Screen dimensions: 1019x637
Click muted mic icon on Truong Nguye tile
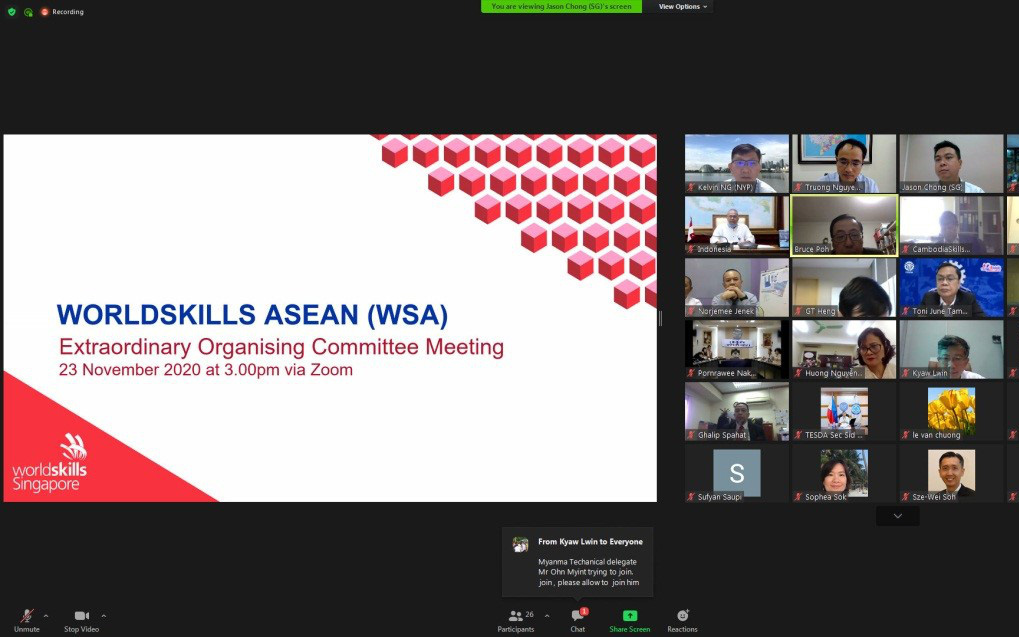(798, 187)
